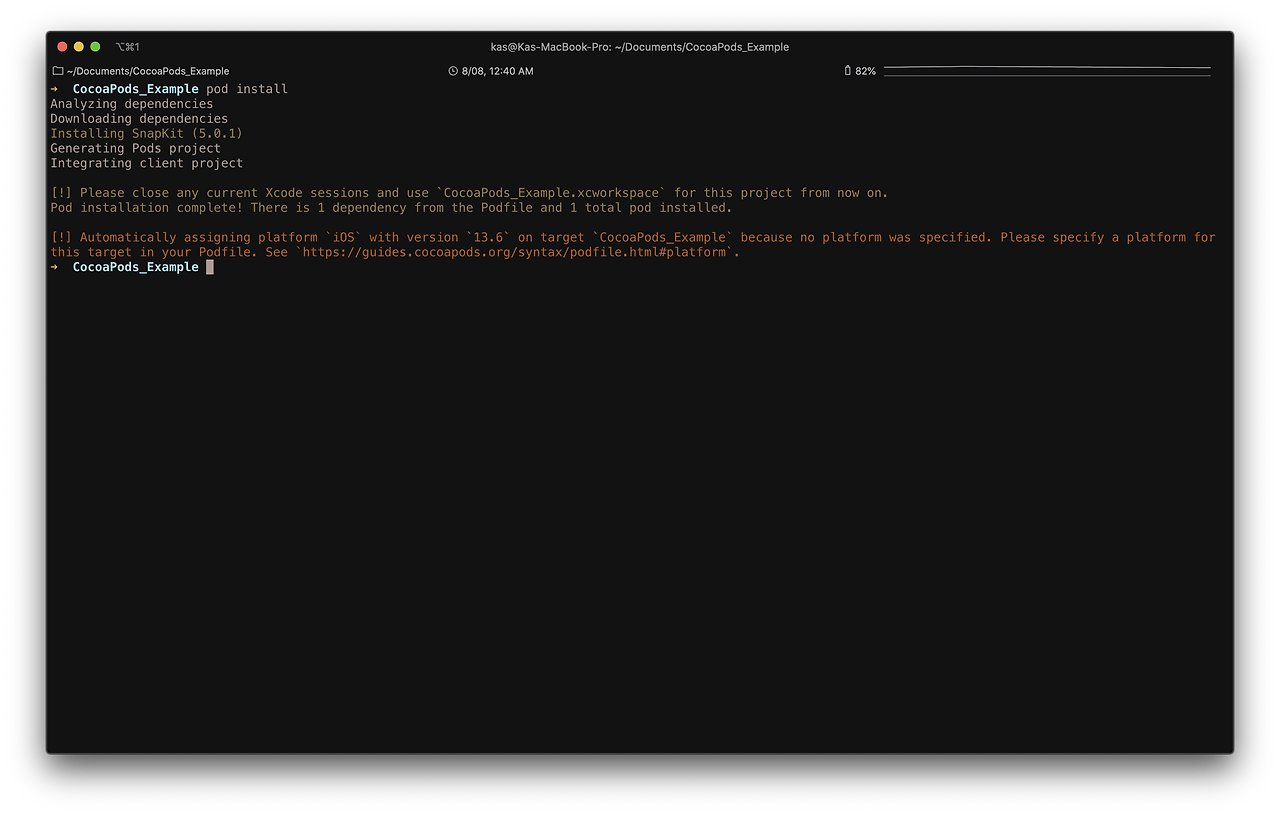
Task: Click the ⌥⌘1 shortcut label in title bar
Action: click(127, 47)
